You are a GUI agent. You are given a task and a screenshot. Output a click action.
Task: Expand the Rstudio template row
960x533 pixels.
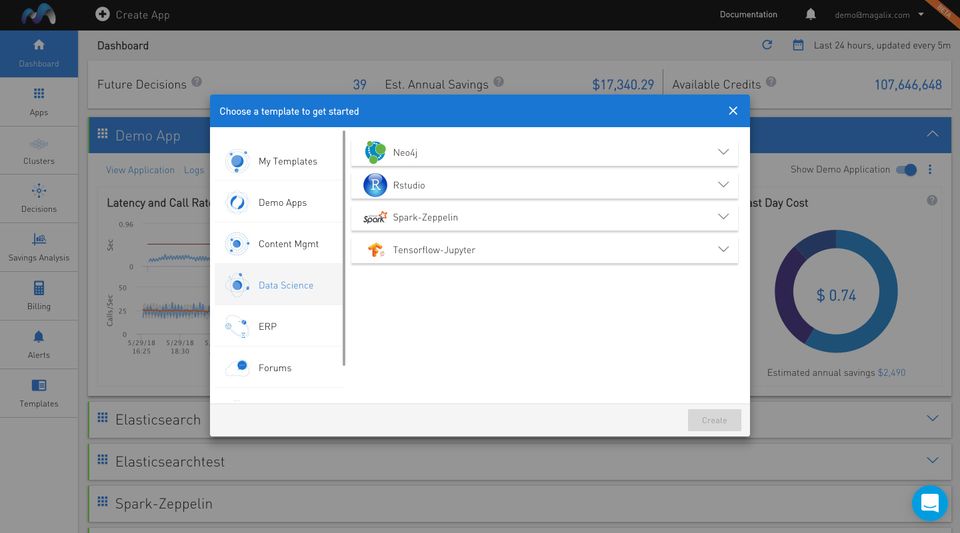(x=723, y=184)
